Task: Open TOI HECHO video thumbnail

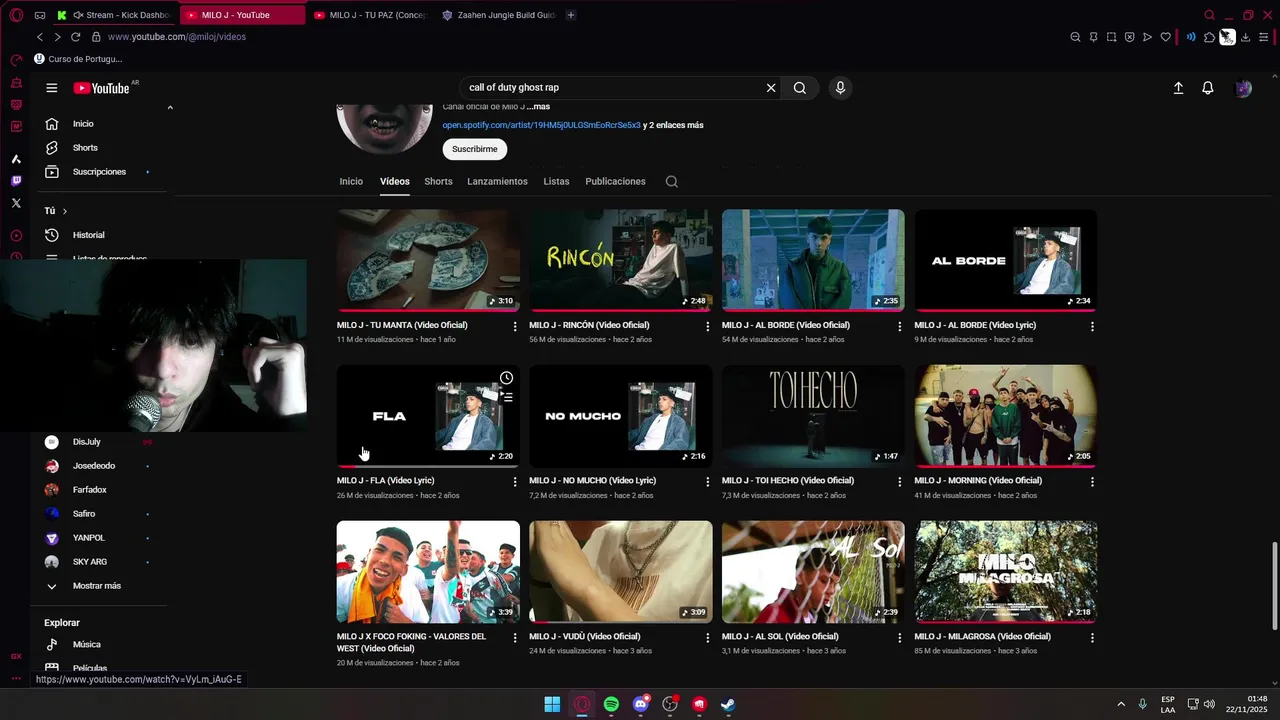Action: point(813,416)
